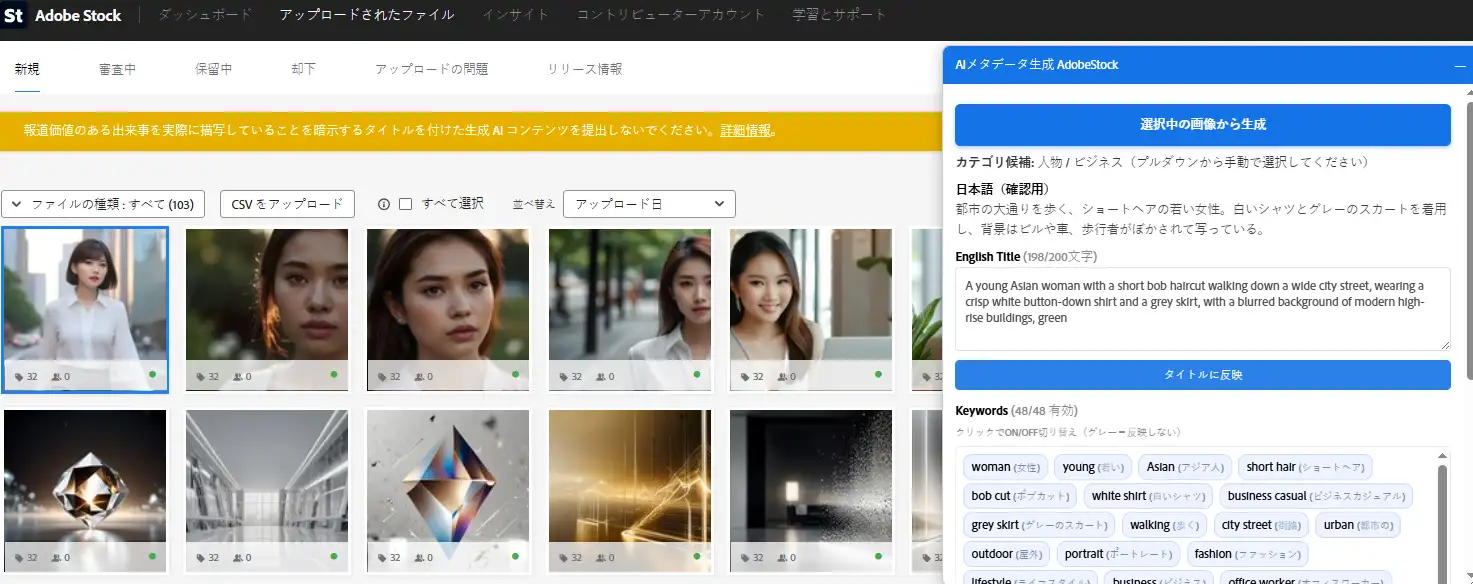Open the ファイルの種類: すべて (103) dropdown
The image size is (1473, 584).
click(104, 204)
